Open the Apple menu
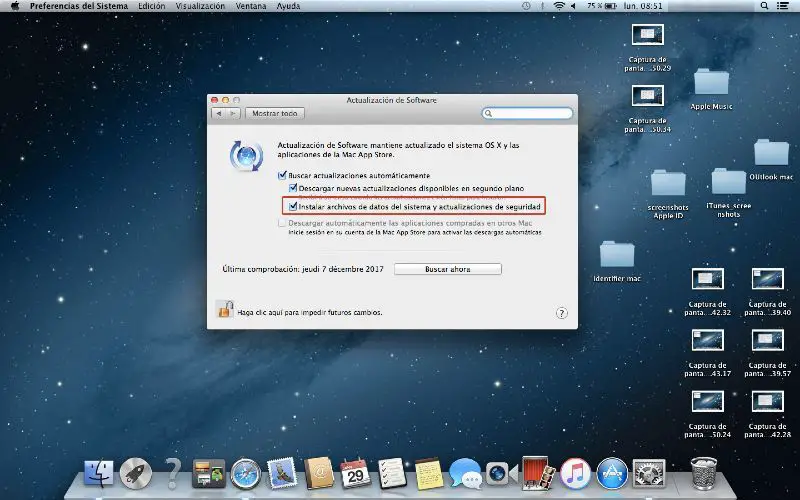 click(15, 6)
